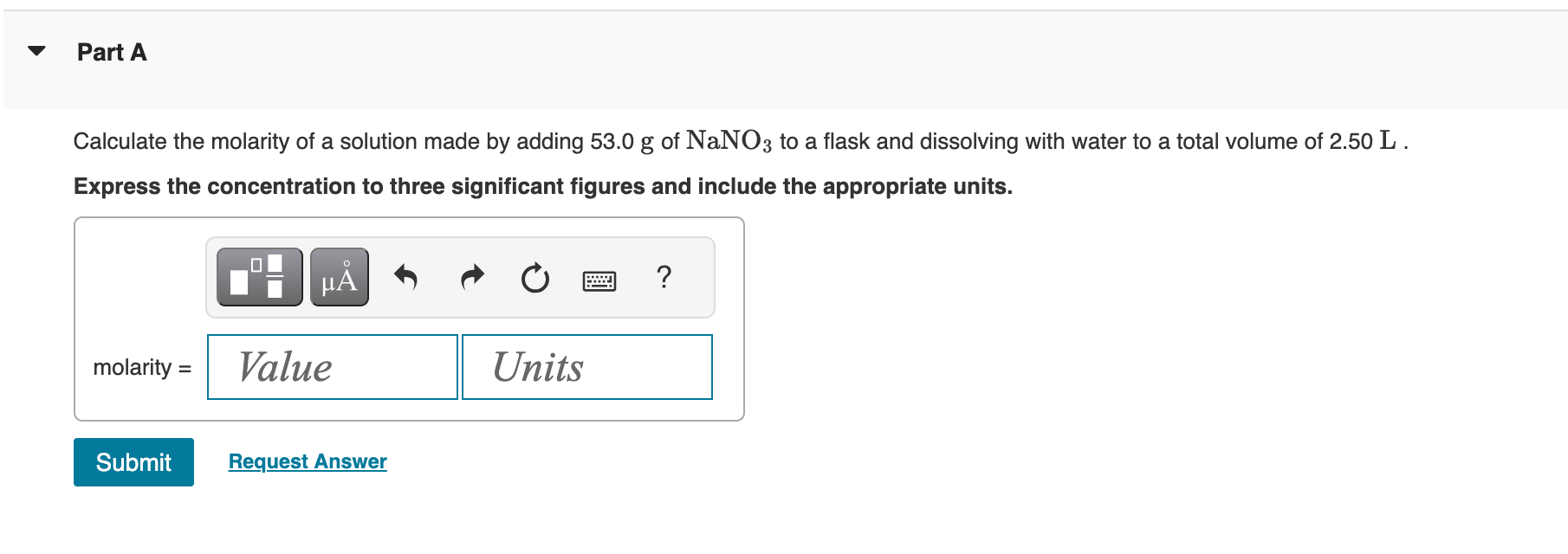Redo the answer edit
Image resolution: width=1568 pixels, height=554 pixels.
click(x=472, y=277)
